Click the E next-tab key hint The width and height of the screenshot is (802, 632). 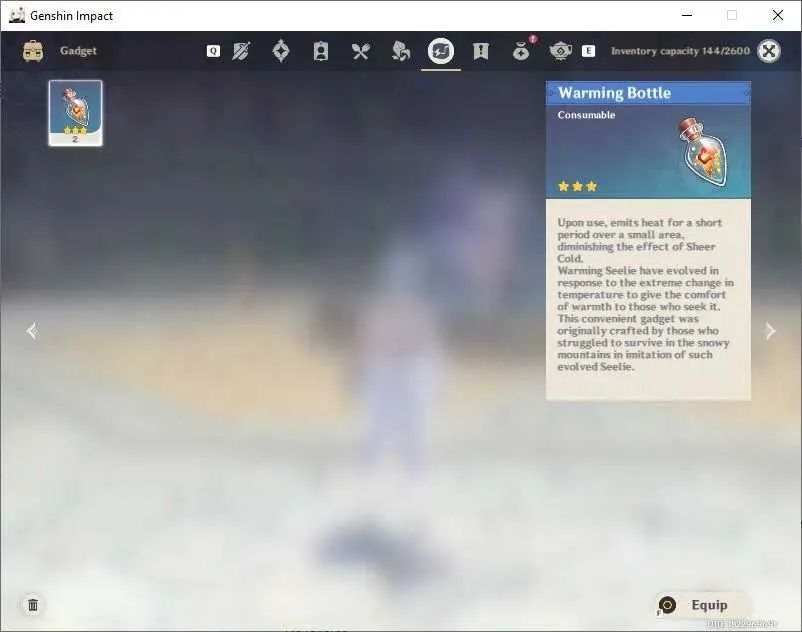tap(588, 51)
